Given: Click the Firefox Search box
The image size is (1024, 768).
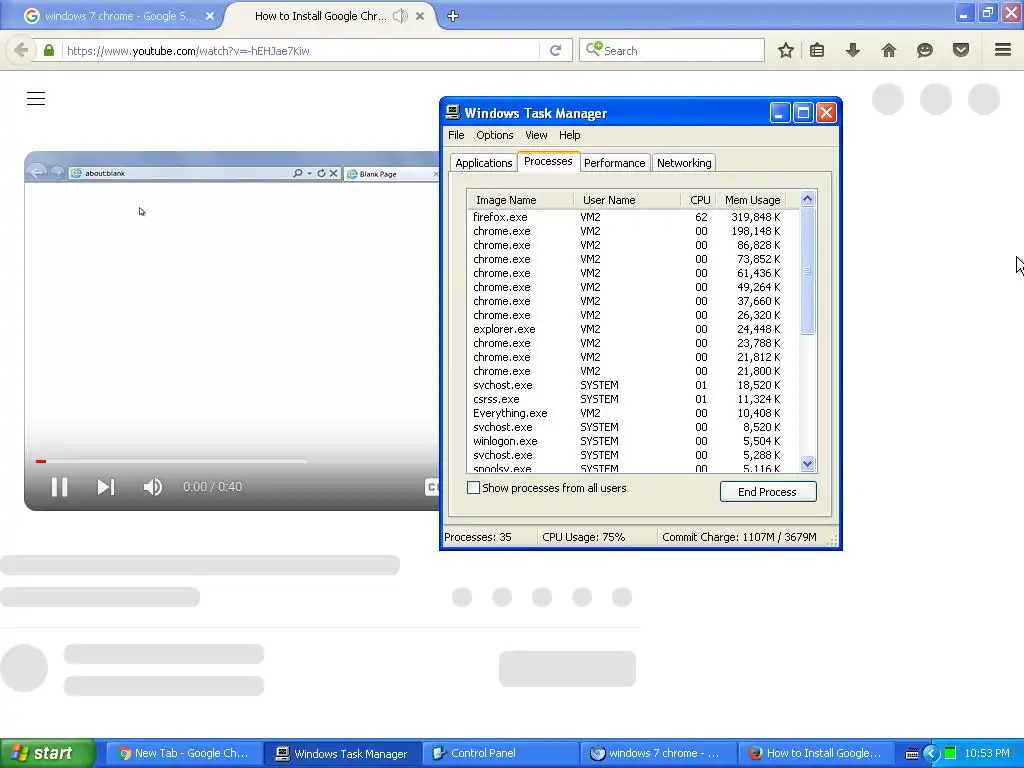Looking at the screenshot, I should (x=671, y=50).
